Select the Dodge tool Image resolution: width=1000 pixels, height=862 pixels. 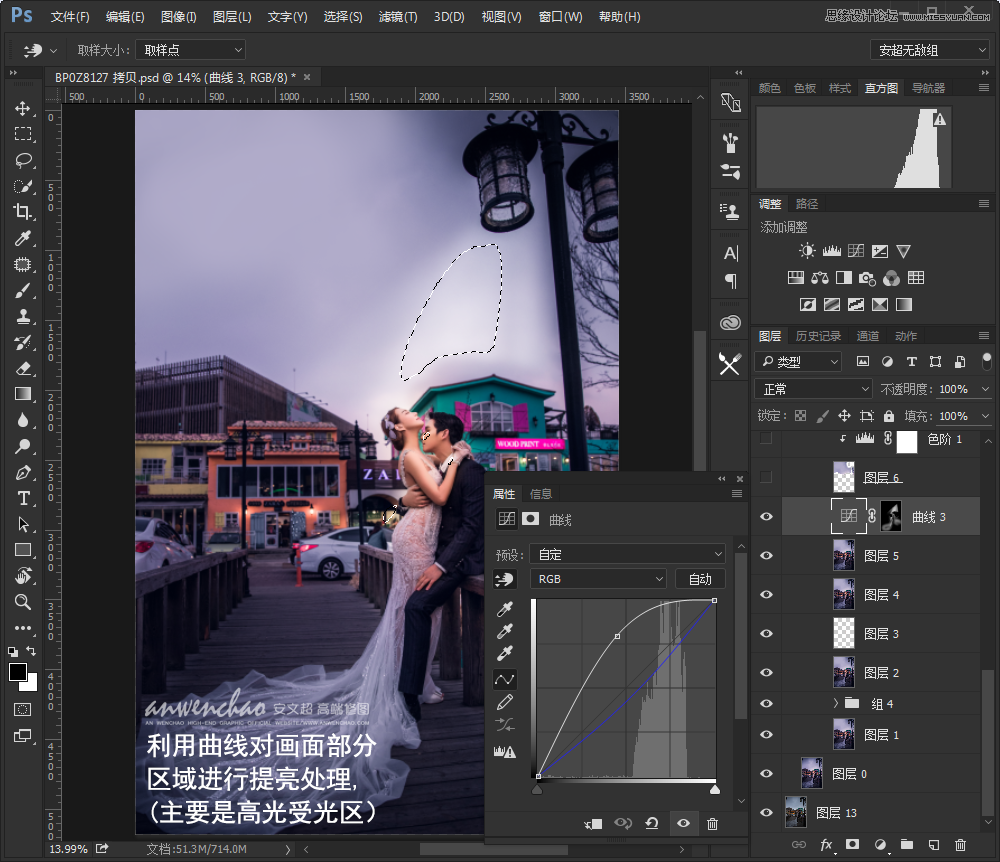[23, 446]
